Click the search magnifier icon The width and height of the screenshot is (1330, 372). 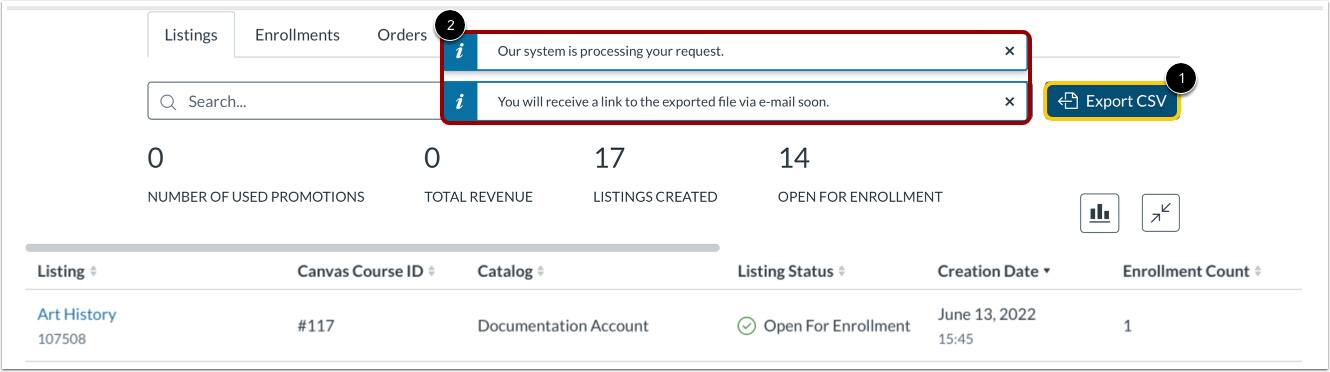(x=168, y=102)
